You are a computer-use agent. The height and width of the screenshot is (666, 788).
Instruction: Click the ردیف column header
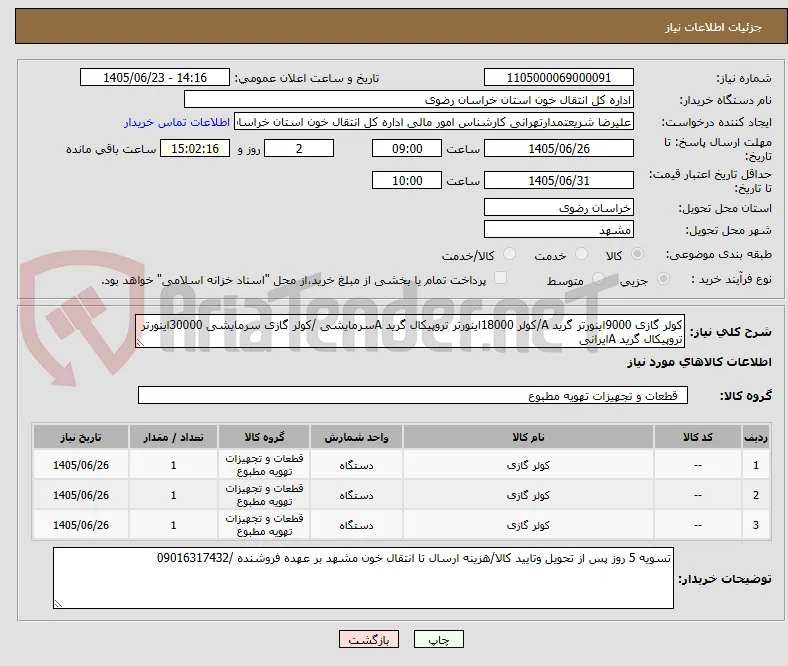[756, 437]
